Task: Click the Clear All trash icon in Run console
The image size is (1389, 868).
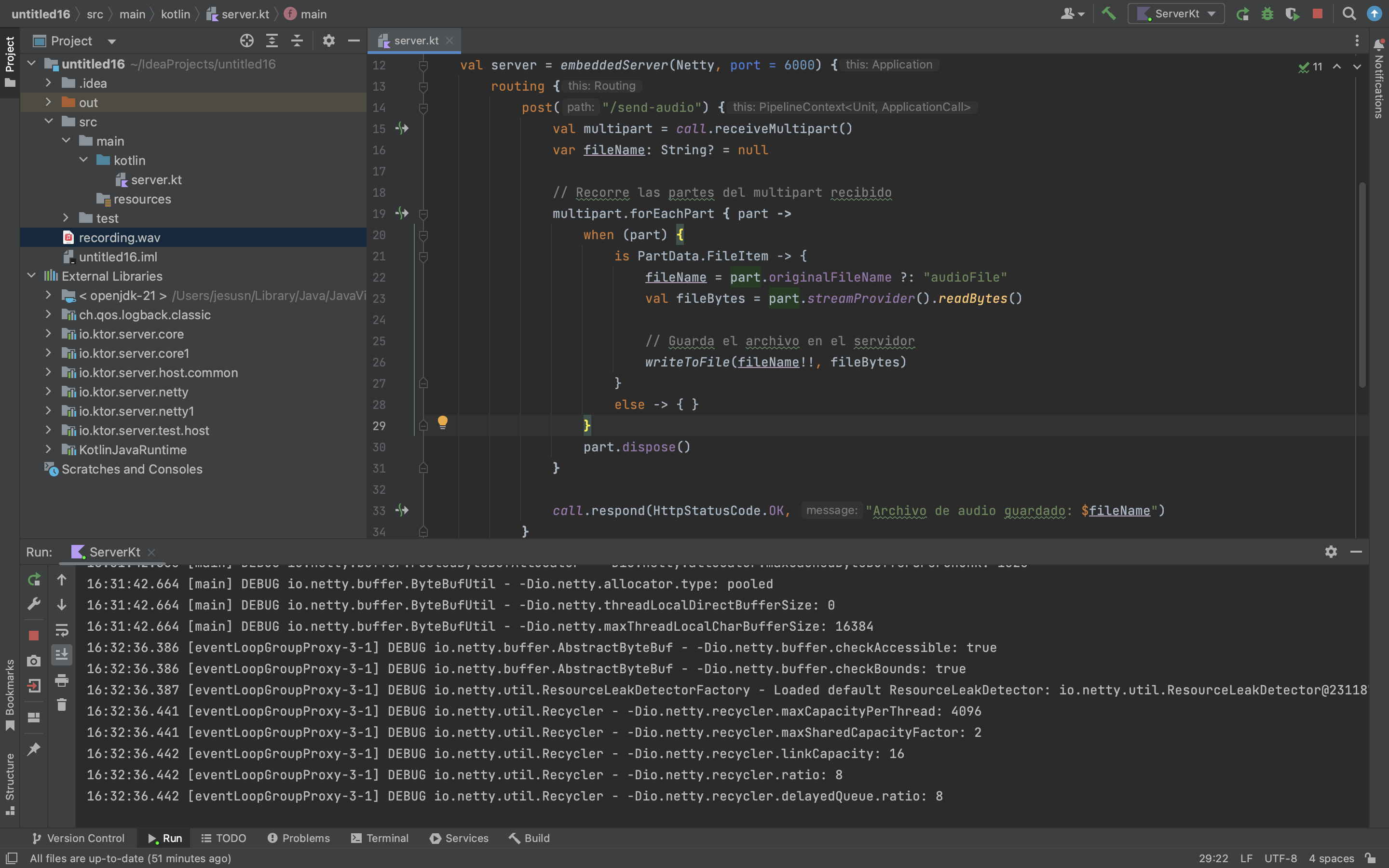Action: pyautogui.click(x=62, y=705)
